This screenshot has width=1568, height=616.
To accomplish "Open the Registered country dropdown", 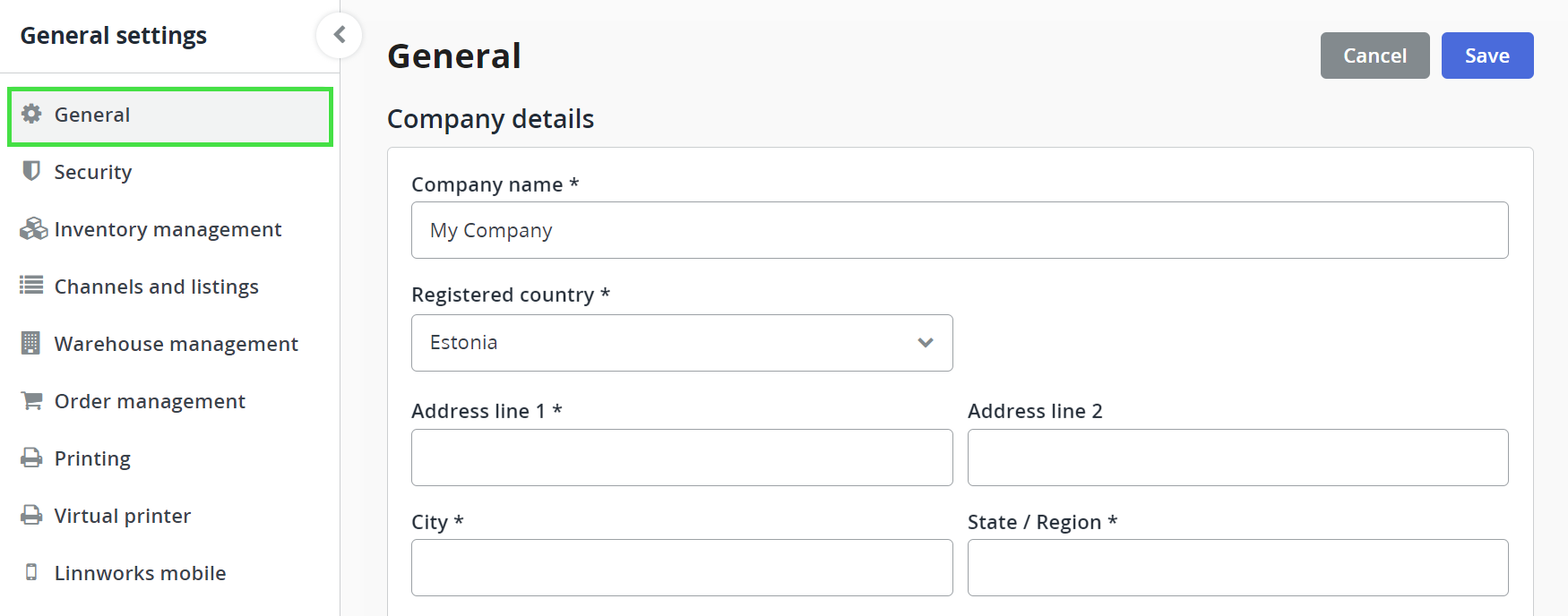I will 681,343.
